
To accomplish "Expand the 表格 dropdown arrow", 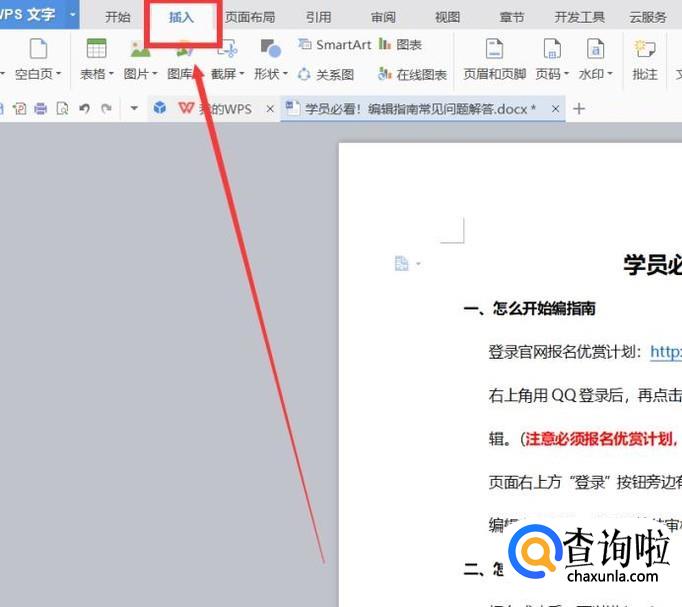I will pos(111,73).
